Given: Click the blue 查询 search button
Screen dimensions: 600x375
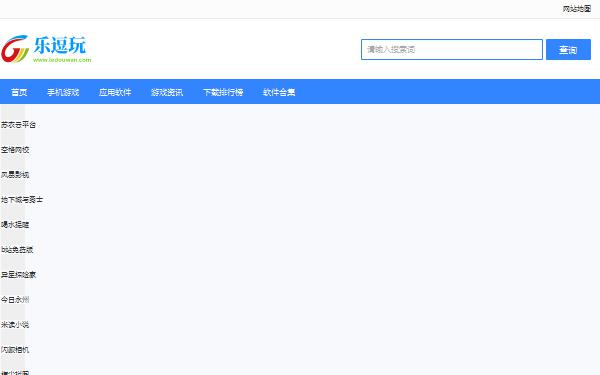Looking at the screenshot, I should (568, 49).
